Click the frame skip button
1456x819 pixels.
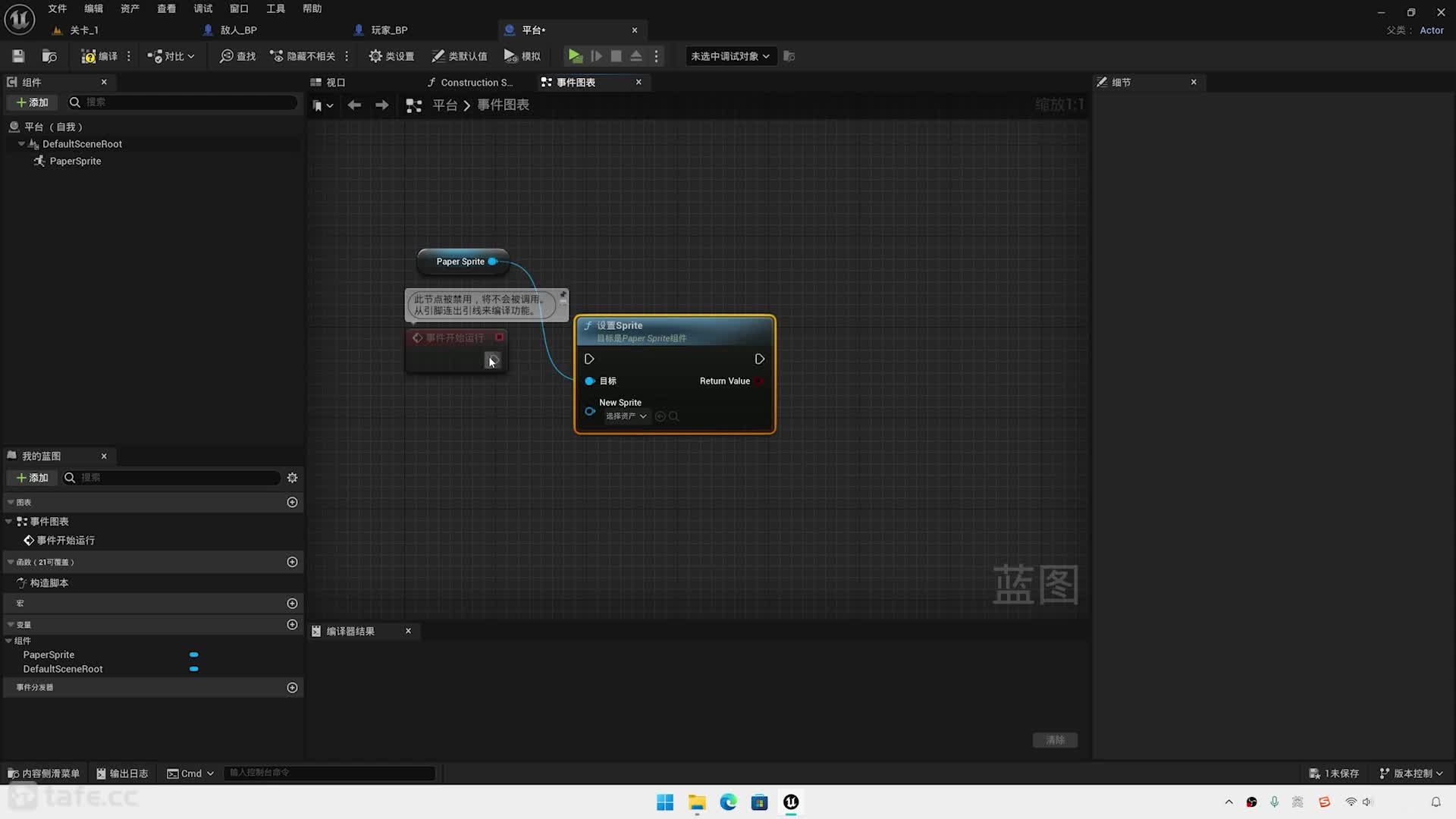tap(597, 56)
